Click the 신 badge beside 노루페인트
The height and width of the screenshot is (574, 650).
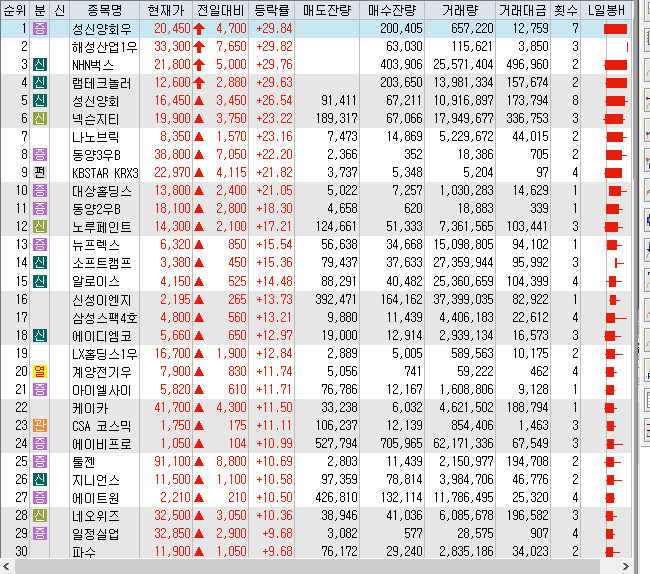(x=40, y=227)
